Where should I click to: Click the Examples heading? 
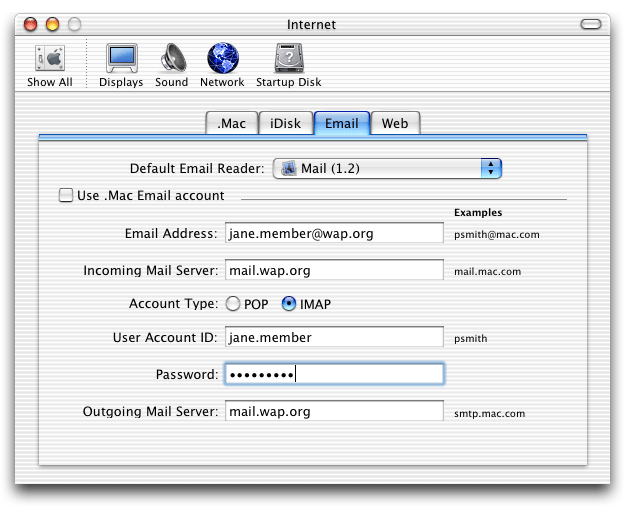coord(478,212)
